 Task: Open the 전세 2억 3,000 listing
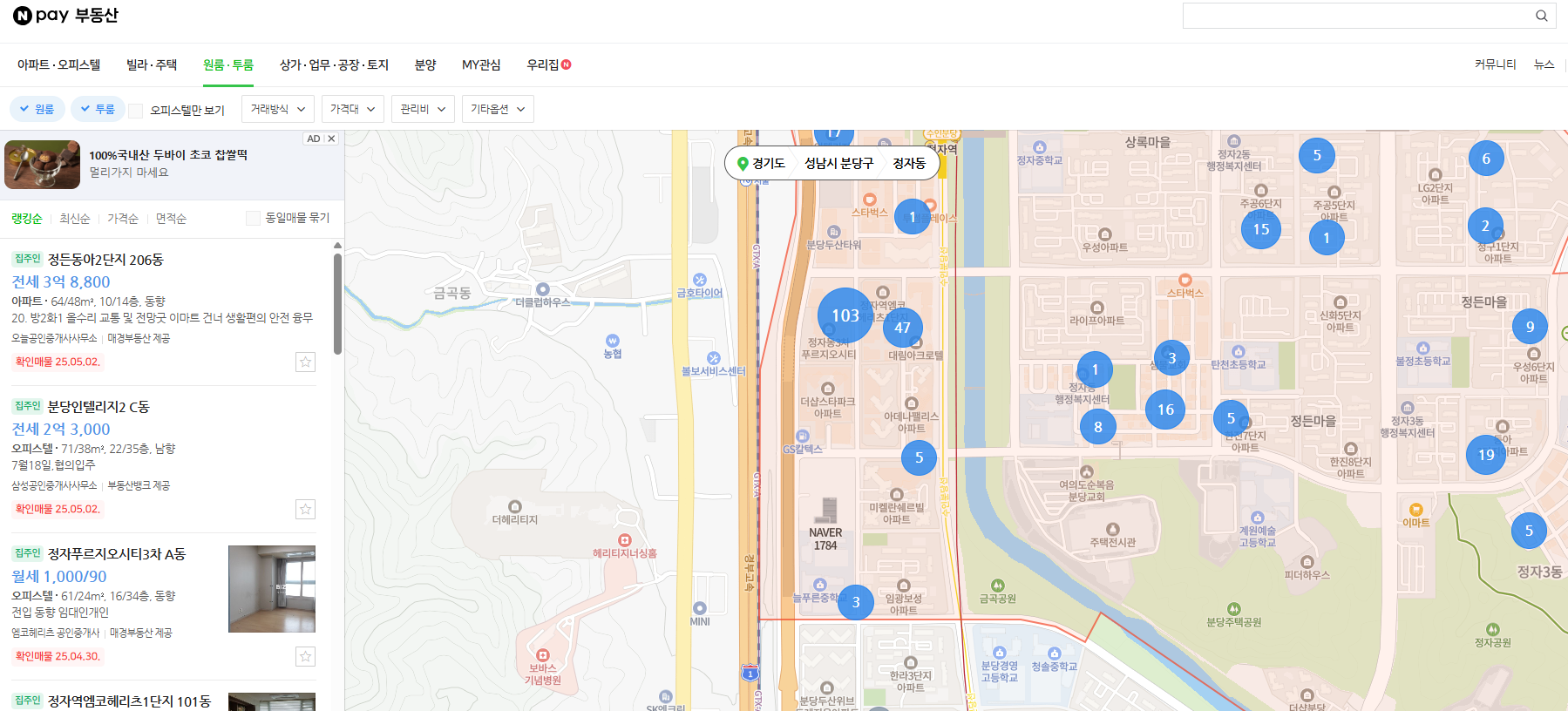[x=61, y=429]
